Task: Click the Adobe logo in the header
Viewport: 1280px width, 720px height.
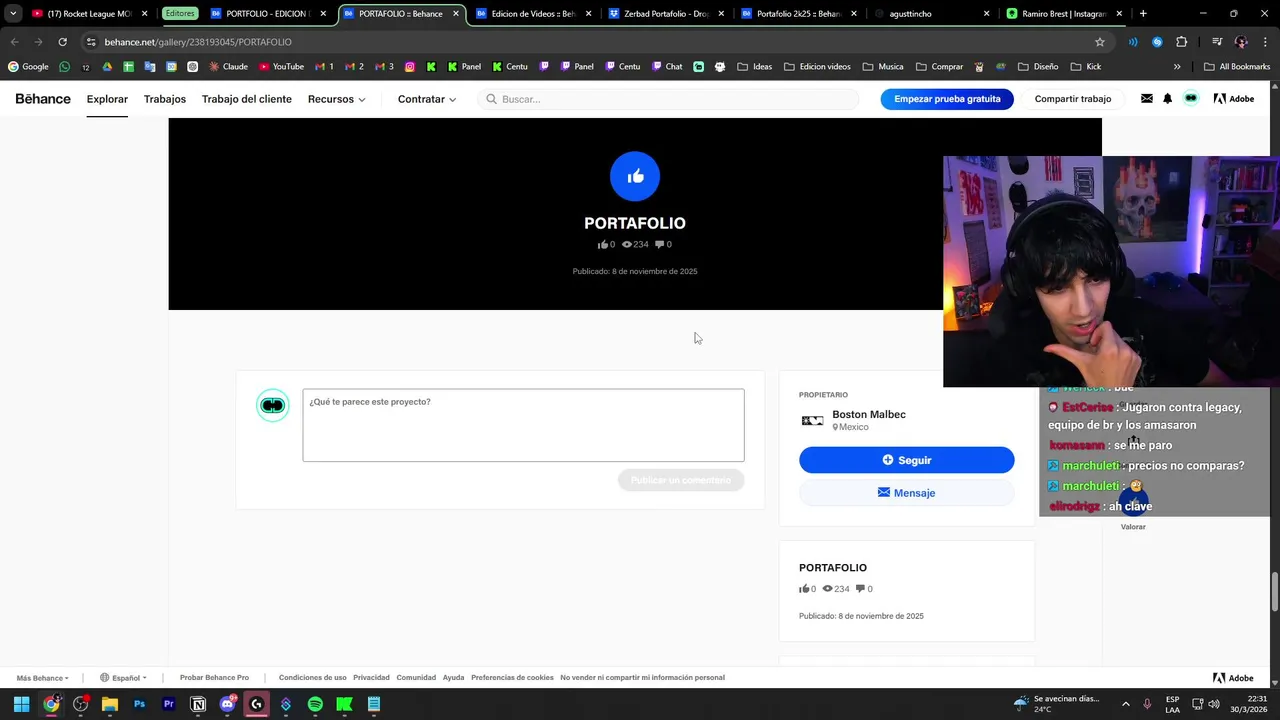Action: coord(1234,99)
